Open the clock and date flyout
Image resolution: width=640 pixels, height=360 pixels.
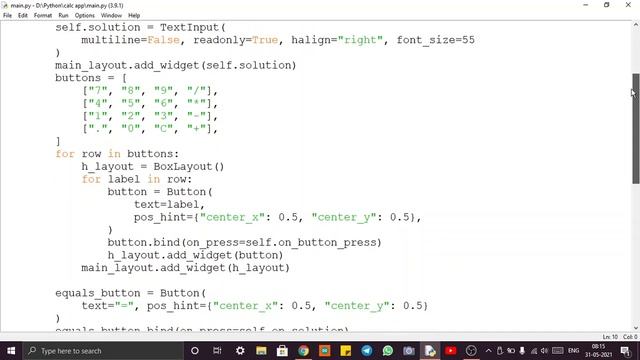pyautogui.click(x=598, y=351)
